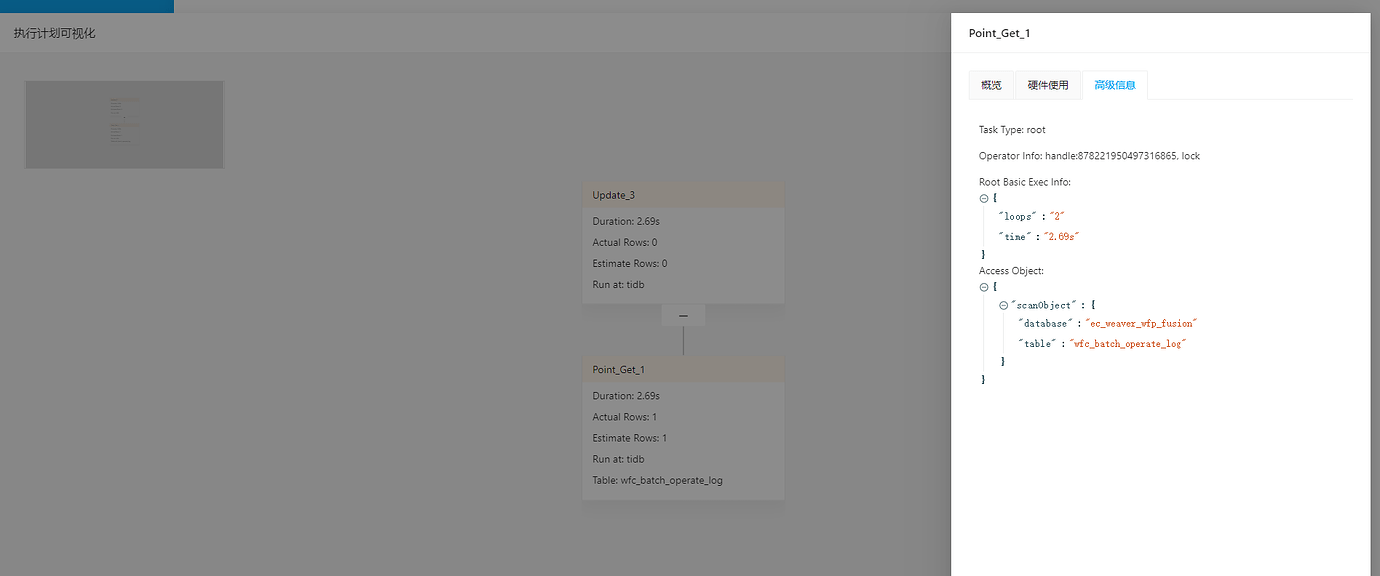1380x576 pixels.
Task: Collapse the Access Object JSON root
Action: tap(984, 287)
